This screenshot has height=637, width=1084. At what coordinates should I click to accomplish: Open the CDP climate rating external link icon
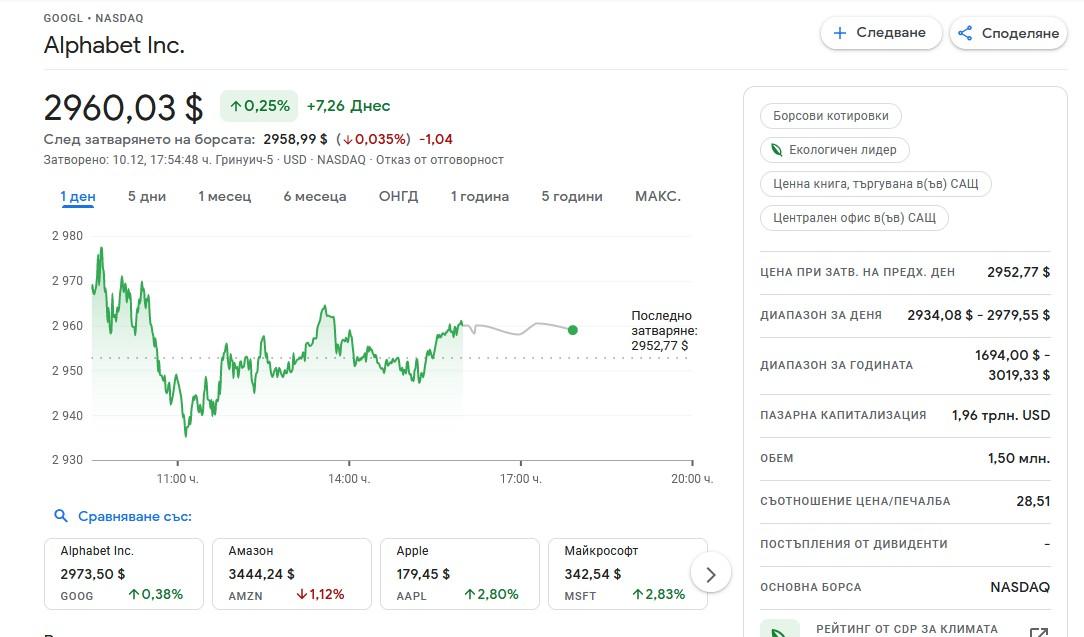click(x=1038, y=632)
